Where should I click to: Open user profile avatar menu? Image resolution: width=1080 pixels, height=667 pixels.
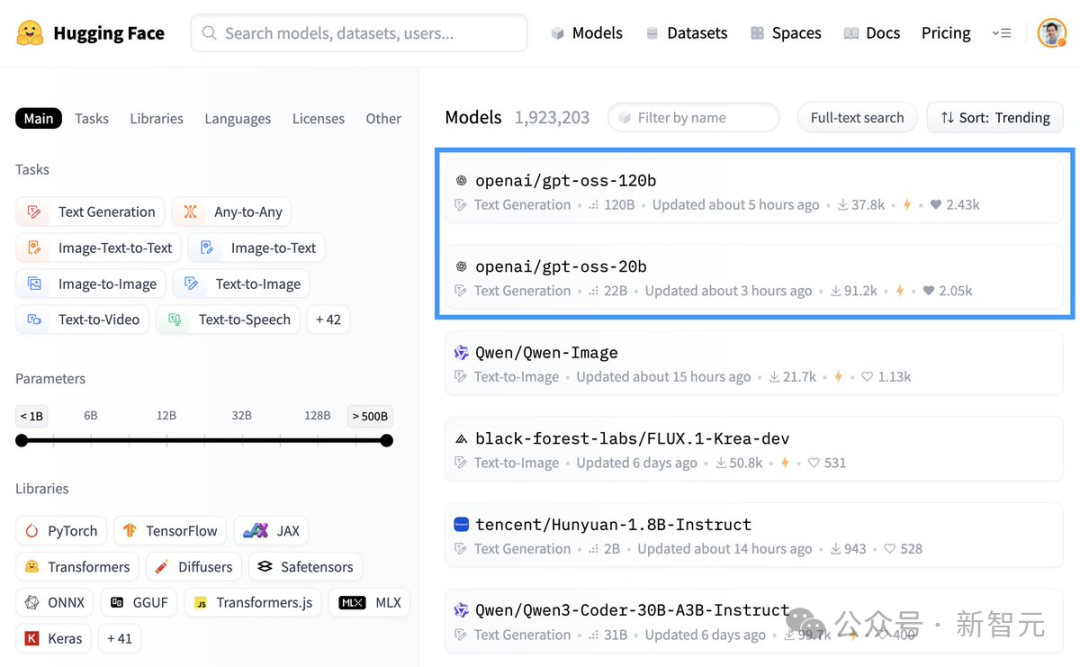(x=1051, y=33)
